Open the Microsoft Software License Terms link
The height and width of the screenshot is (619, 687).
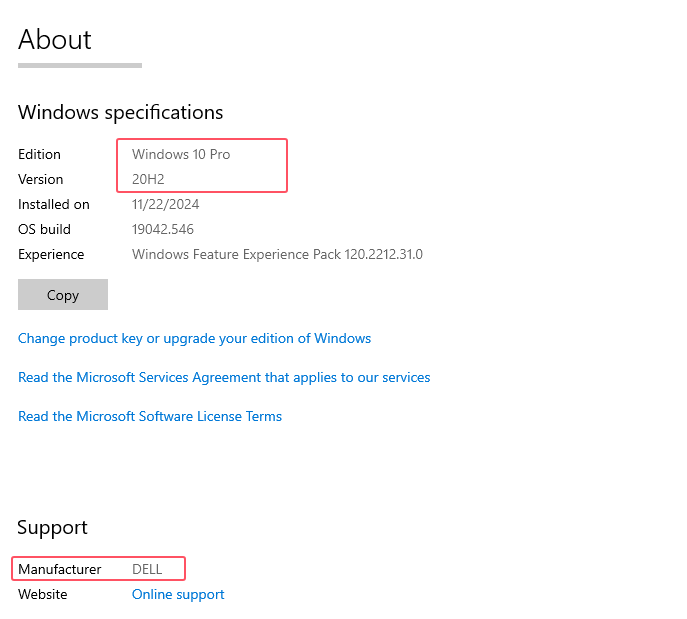click(x=150, y=416)
